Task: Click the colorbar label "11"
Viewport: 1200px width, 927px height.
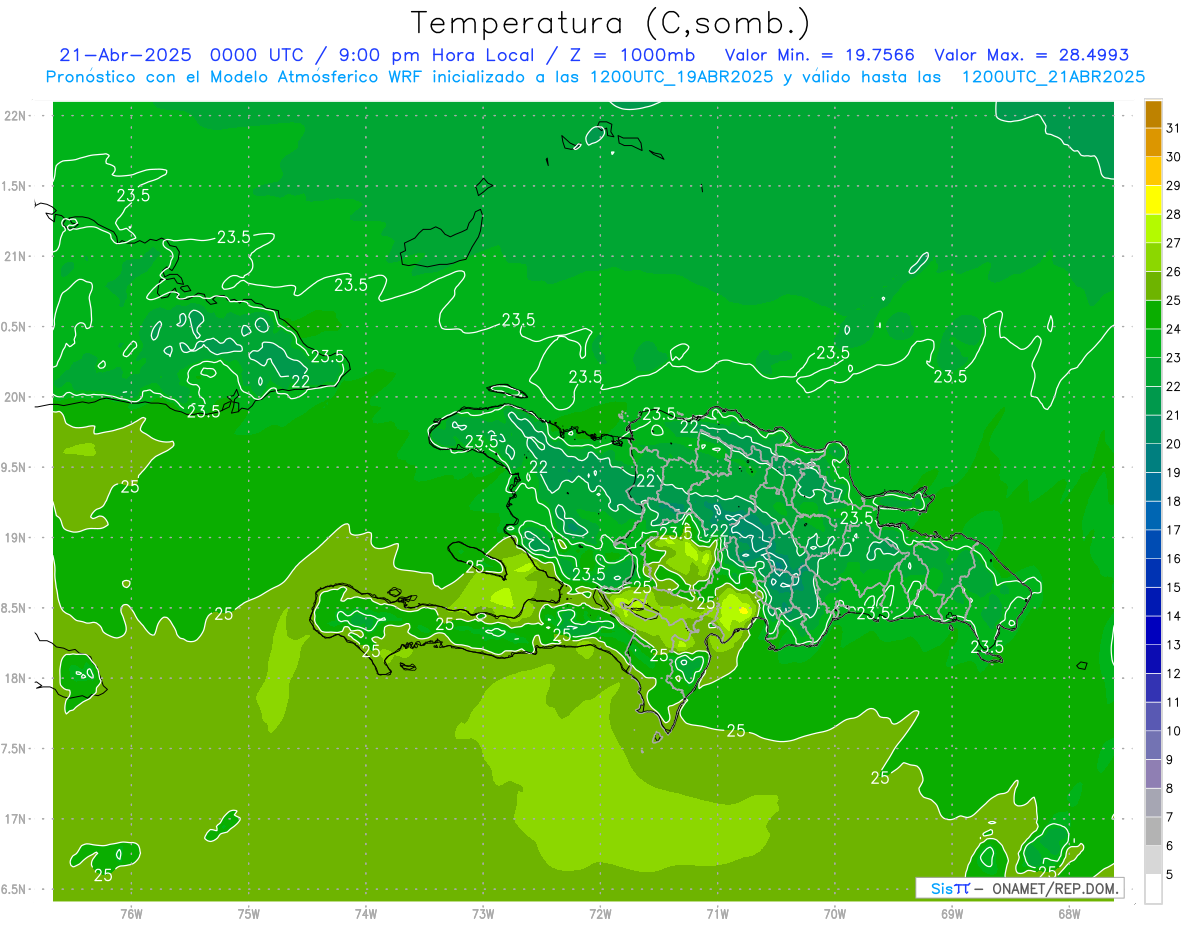Action: tap(1173, 702)
